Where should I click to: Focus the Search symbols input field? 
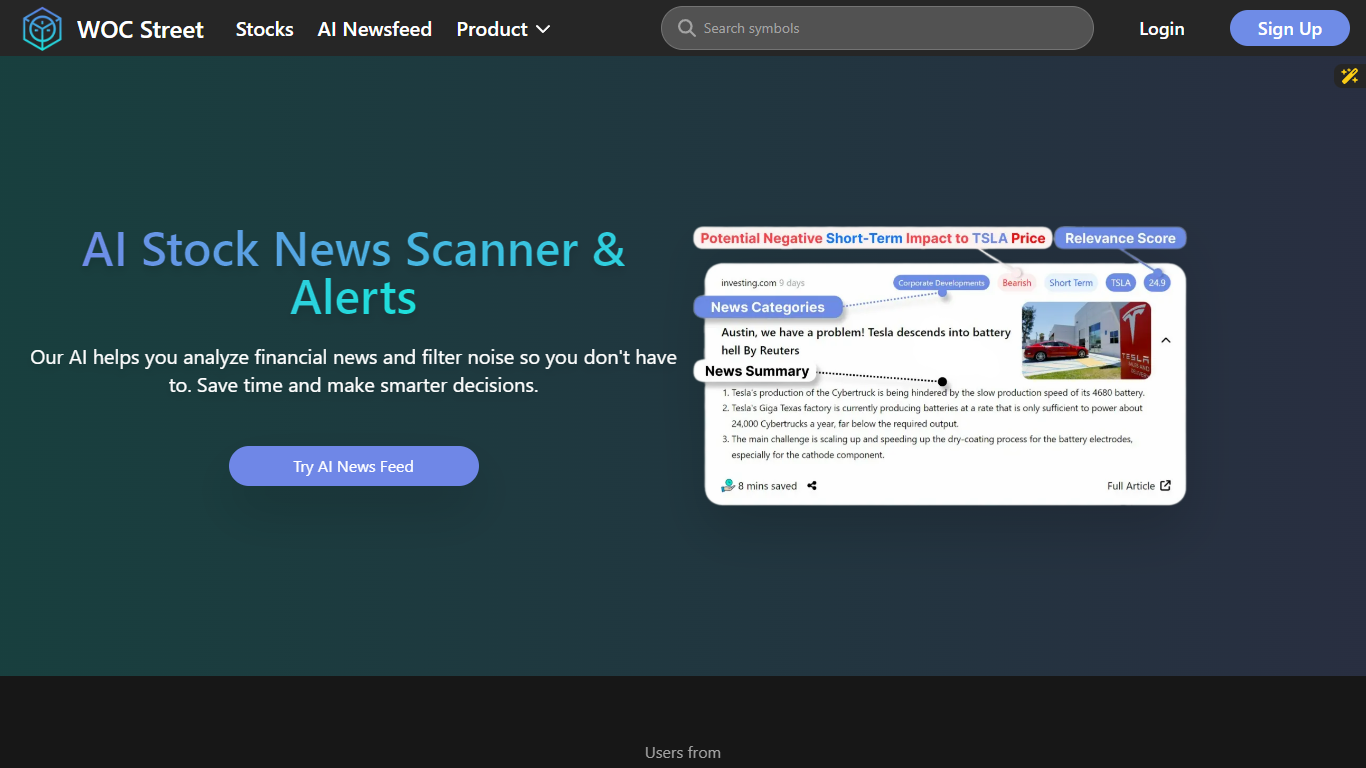click(x=877, y=28)
